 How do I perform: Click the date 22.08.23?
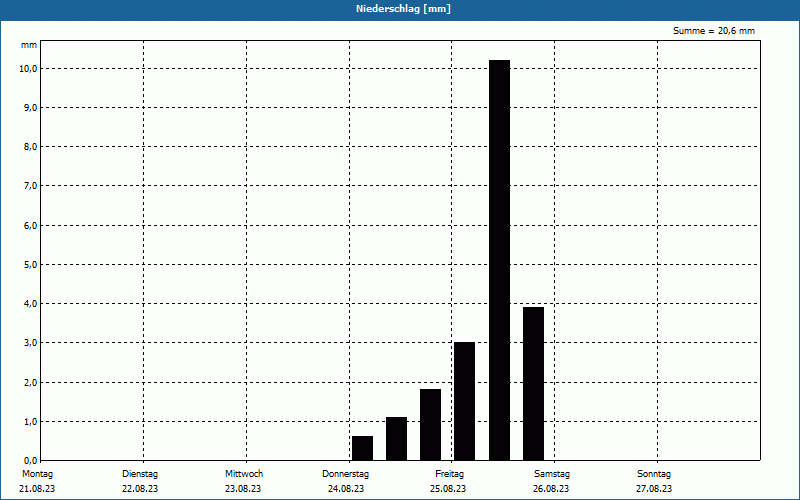pyautogui.click(x=140, y=489)
